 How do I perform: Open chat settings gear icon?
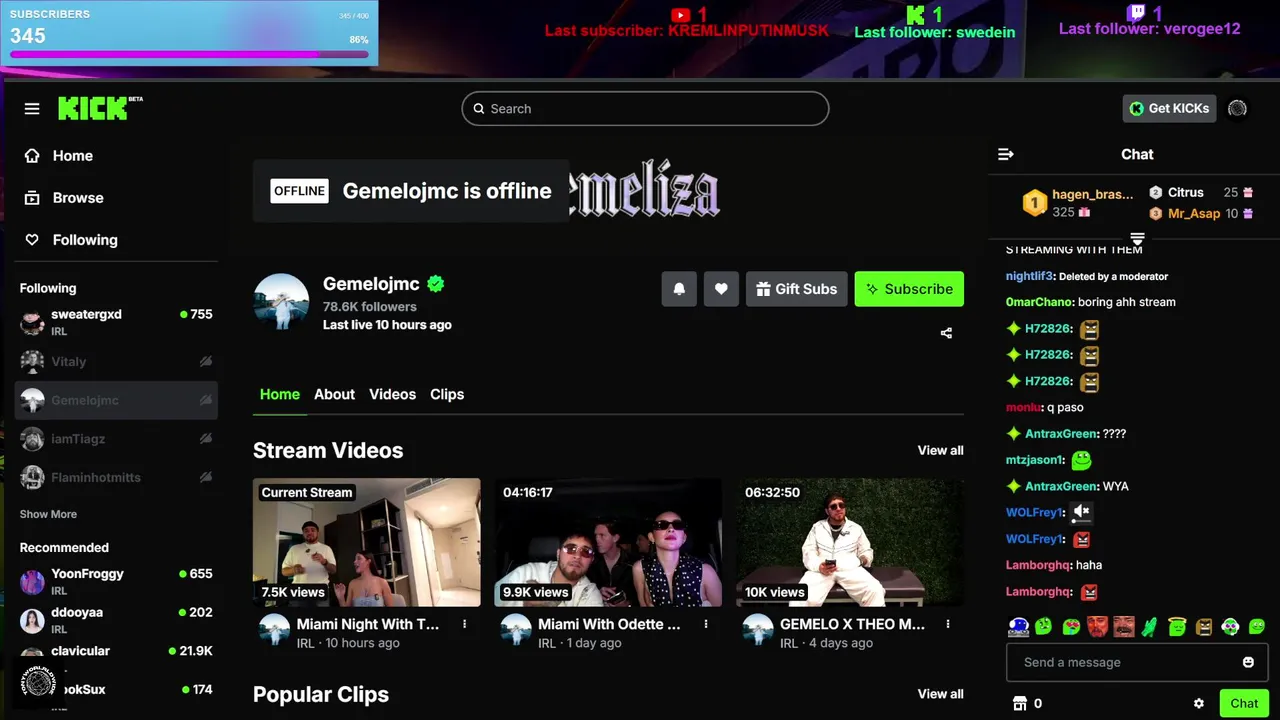click(1199, 704)
